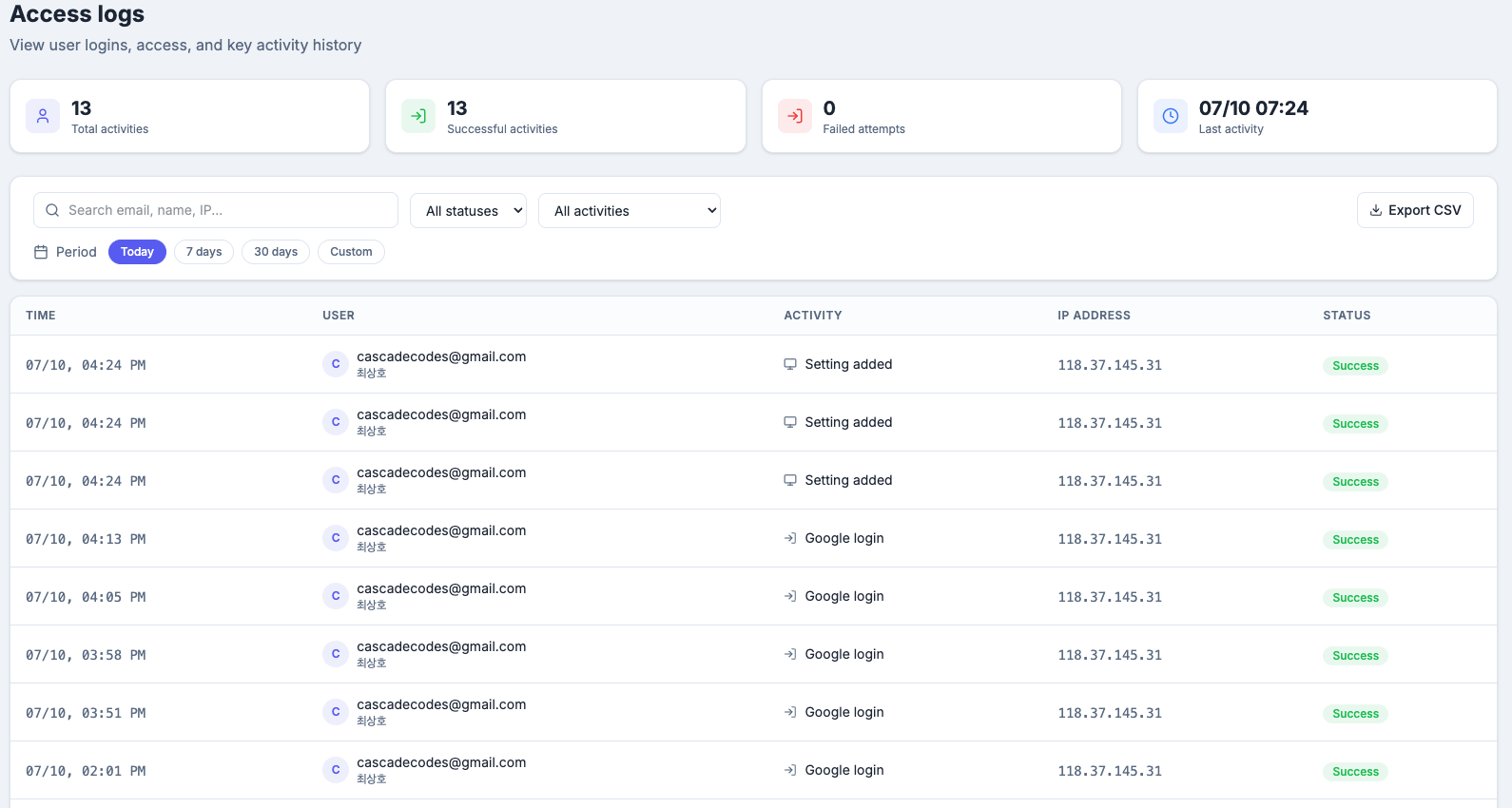Click the Failed attempts red login icon
The height and width of the screenshot is (808, 1512).
tap(795, 116)
